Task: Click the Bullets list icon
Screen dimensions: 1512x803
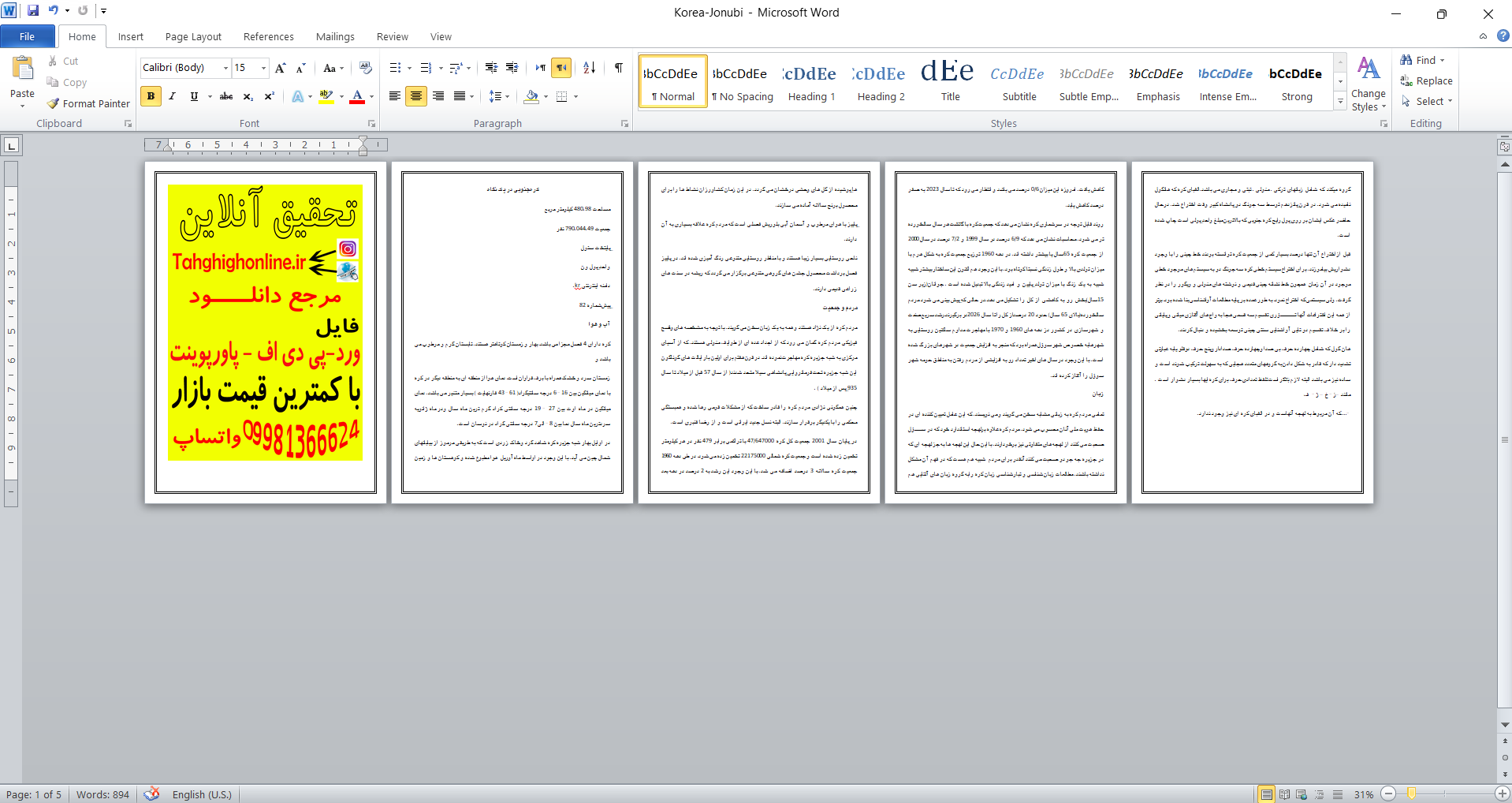Action: coord(396,68)
